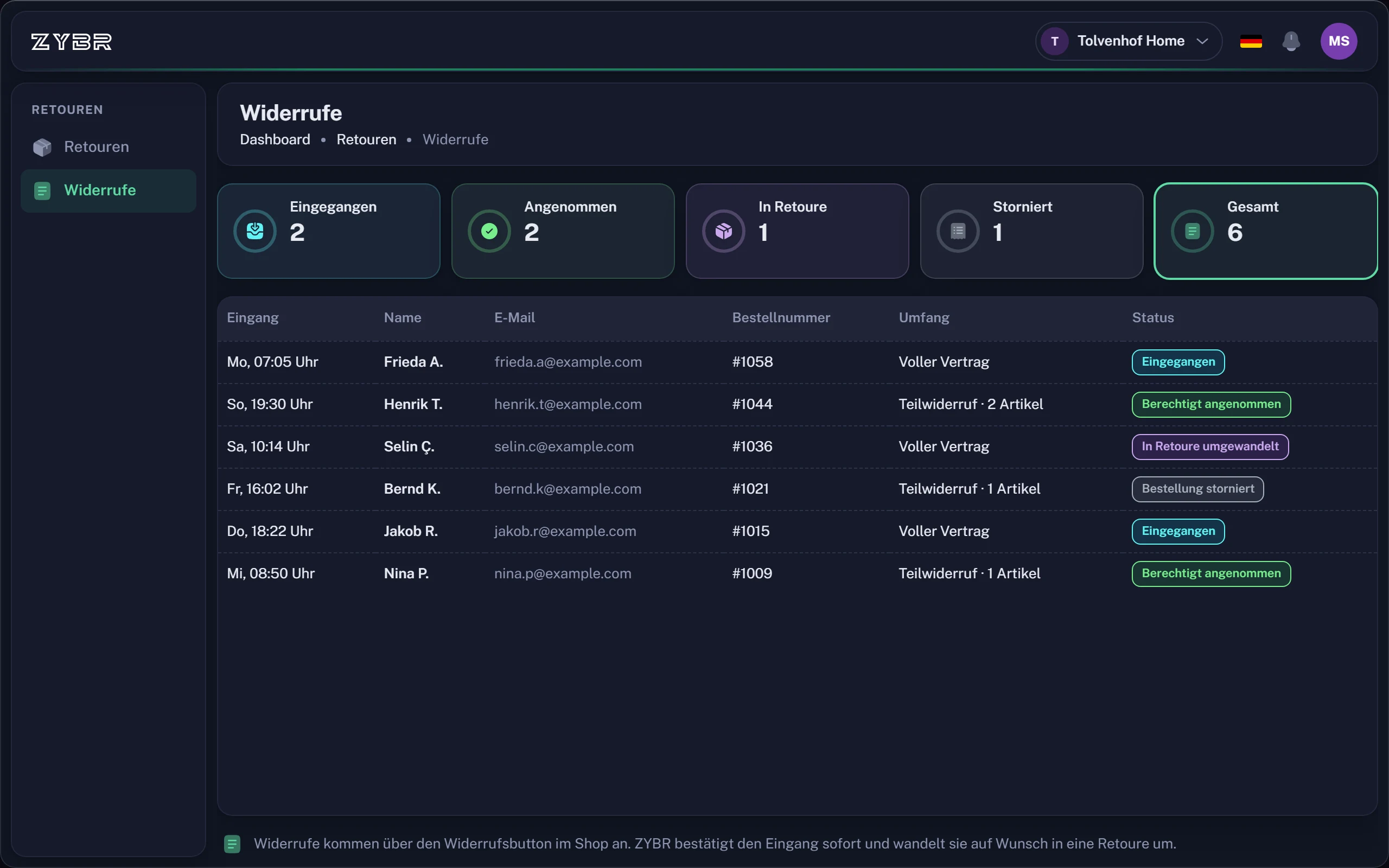Click the name Selin Ç.
Image resolution: width=1389 pixels, height=868 pixels.
[x=409, y=446]
